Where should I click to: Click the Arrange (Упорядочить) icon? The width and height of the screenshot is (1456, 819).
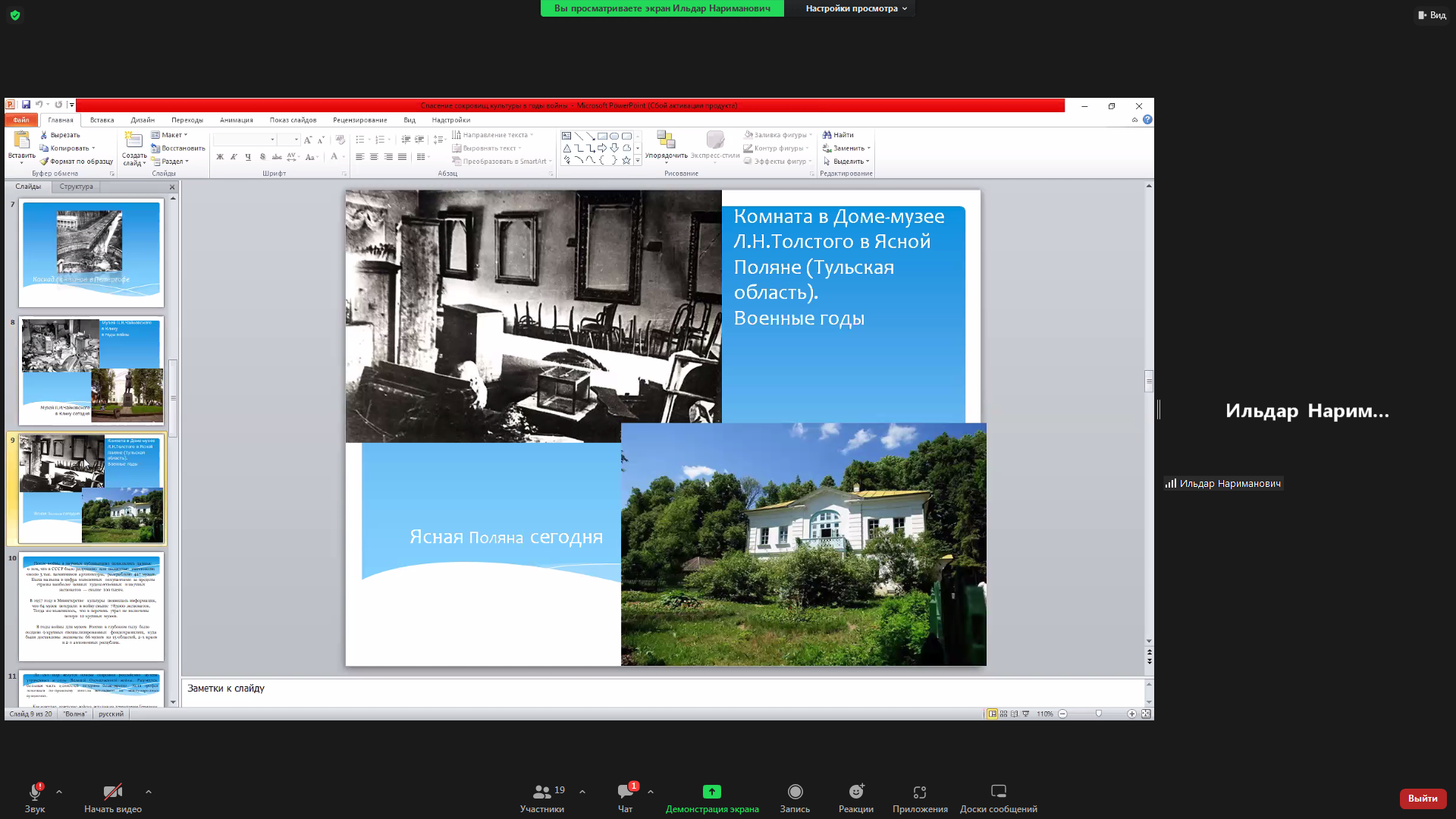666,140
